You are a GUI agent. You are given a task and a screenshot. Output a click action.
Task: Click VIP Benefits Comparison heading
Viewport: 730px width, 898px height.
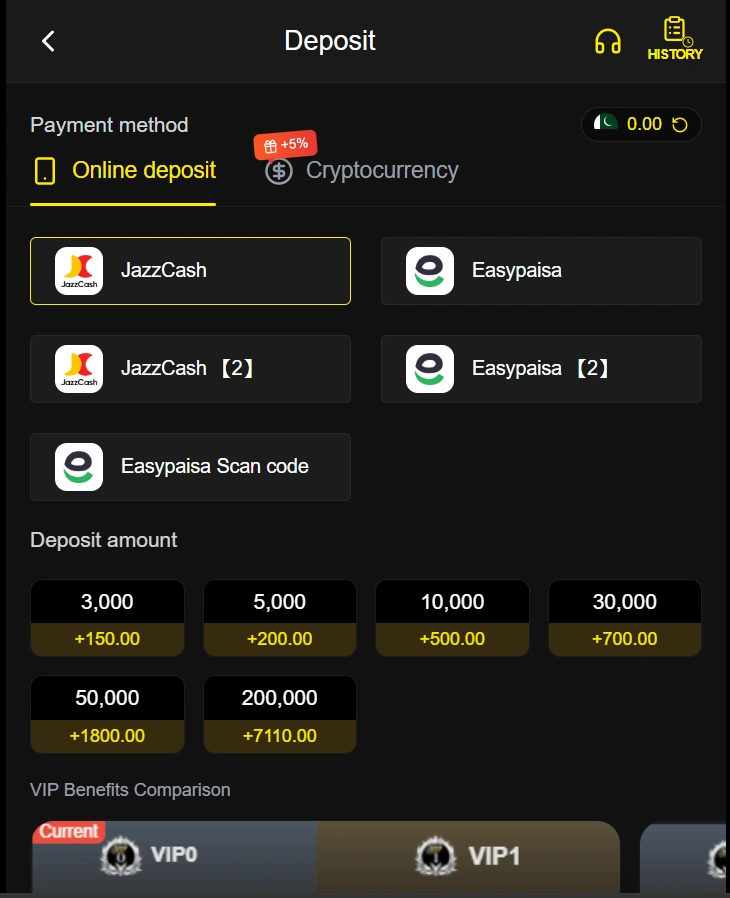(x=131, y=790)
